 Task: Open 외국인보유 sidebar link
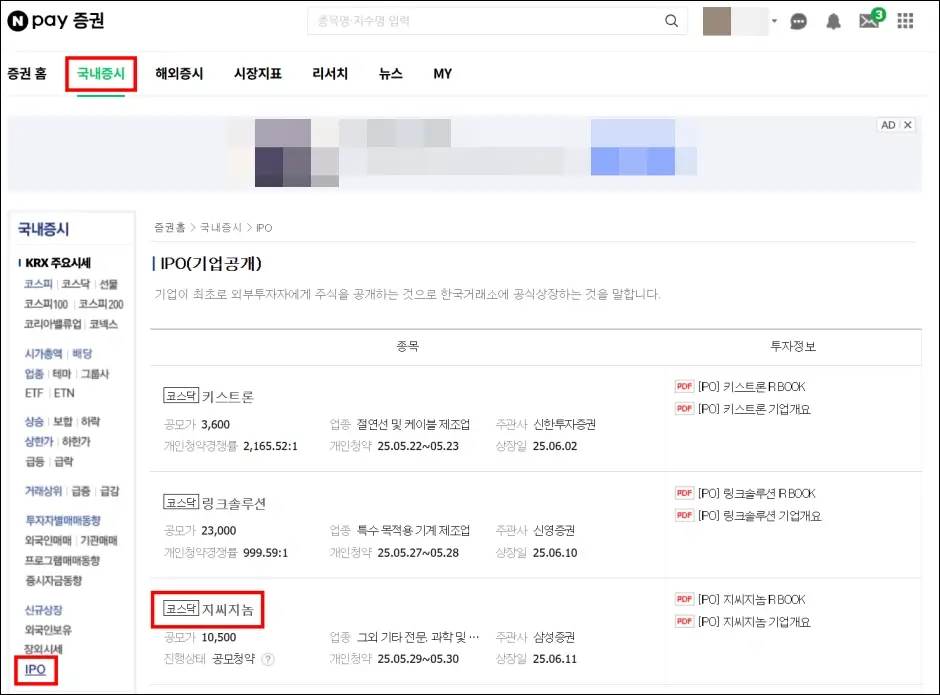pyautogui.click(x=48, y=630)
